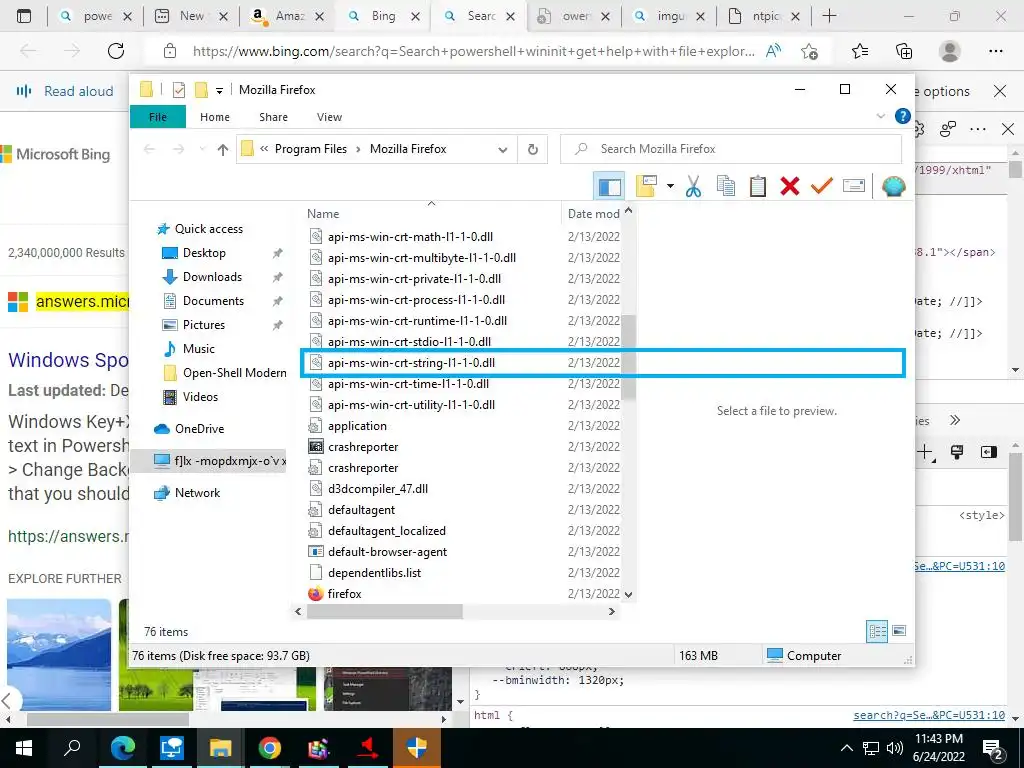
Task: Open Google Chrome from taskbar
Action: 269,748
